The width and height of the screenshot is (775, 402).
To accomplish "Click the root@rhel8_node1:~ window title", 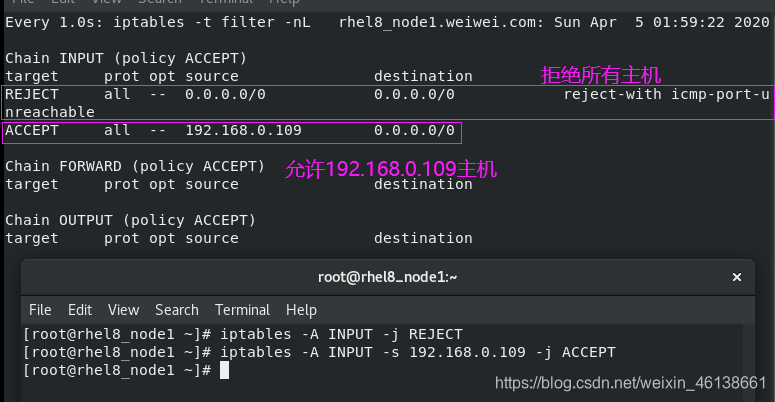I will pos(387,277).
